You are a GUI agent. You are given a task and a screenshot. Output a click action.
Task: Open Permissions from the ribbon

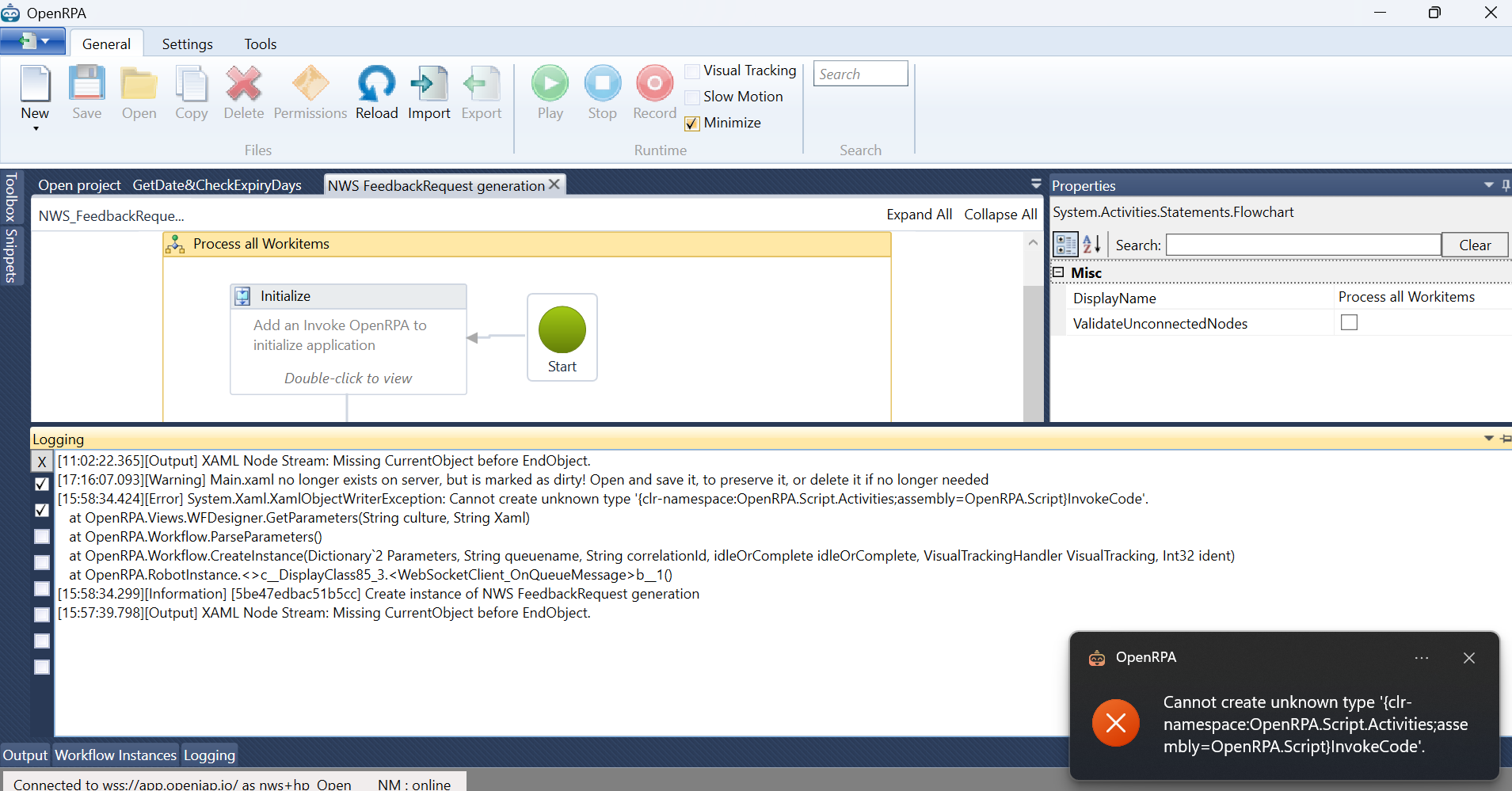click(x=310, y=84)
